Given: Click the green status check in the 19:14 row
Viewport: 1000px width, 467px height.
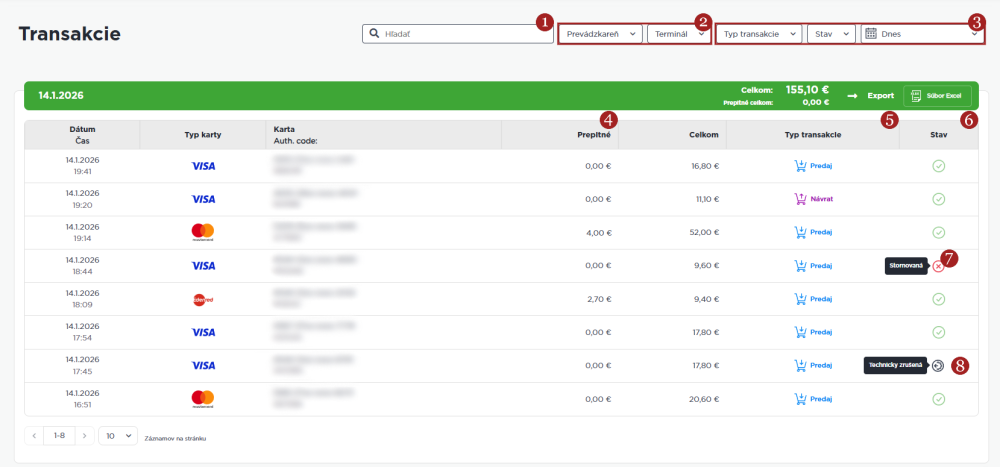Looking at the screenshot, I should [x=938, y=232].
